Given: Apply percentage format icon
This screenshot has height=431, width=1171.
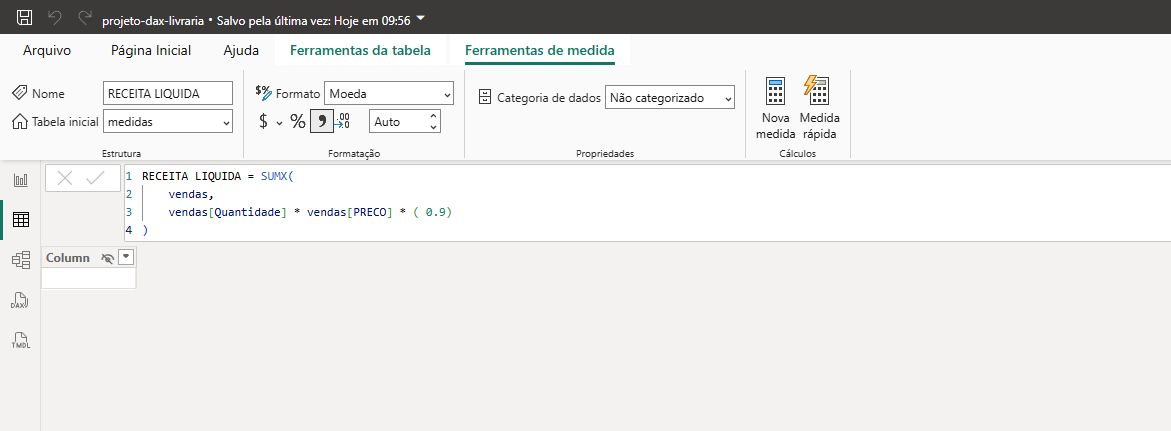Looking at the screenshot, I should (x=298, y=121).
